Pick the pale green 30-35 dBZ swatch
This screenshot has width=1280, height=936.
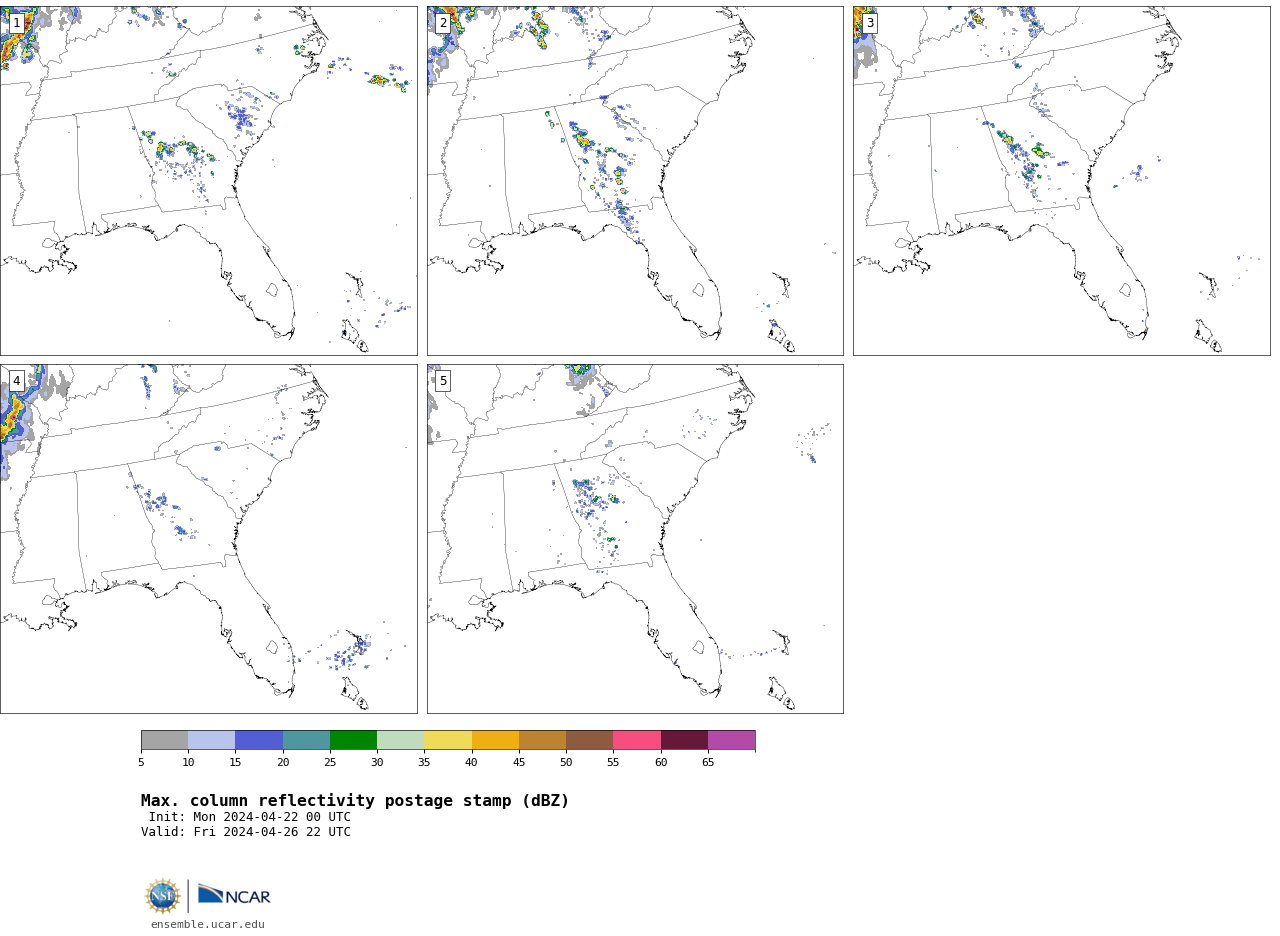(401, 740)
